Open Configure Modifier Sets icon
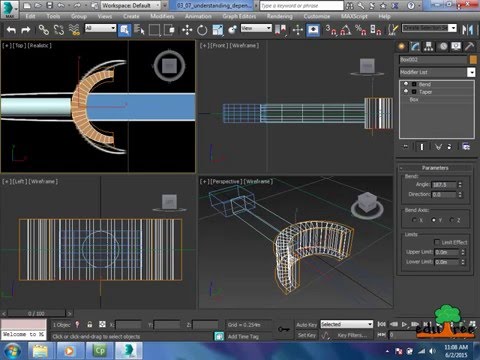480x360 pixels. pos(466,147)
